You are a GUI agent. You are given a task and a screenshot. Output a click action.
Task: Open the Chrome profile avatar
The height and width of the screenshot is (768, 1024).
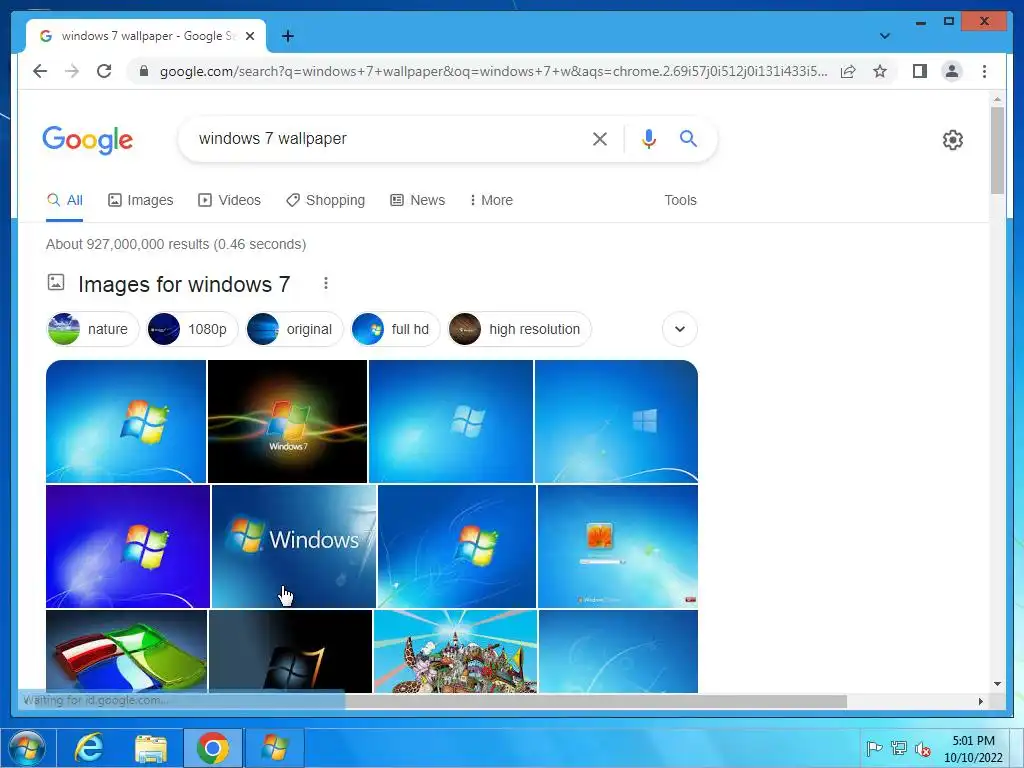pos(952,71)
